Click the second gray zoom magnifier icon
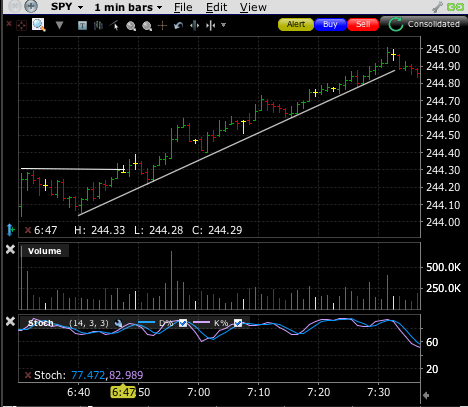This screenshot has height=407, width=468. tap(147, 26)
